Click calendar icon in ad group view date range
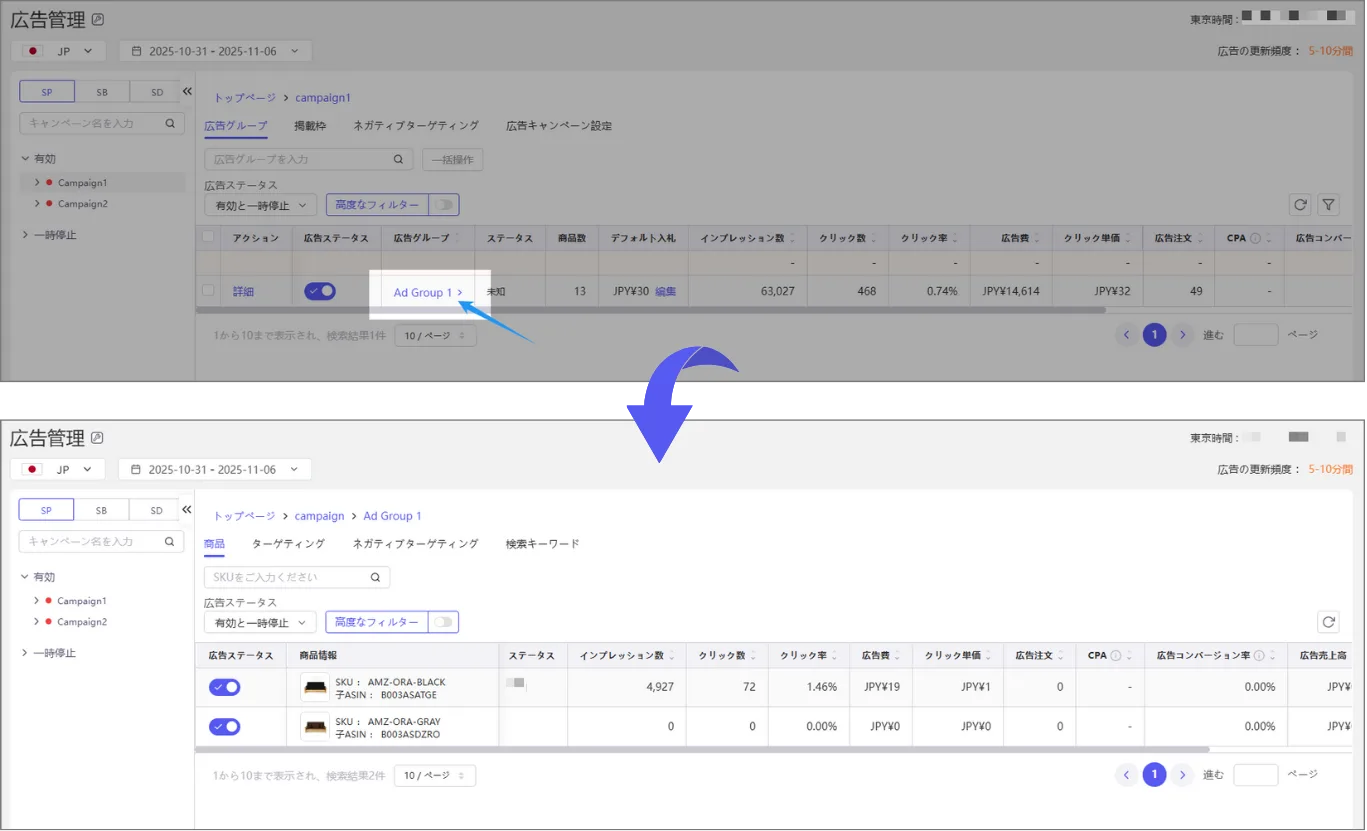Viewport: 1367px width, 831px height. [136, 51]
